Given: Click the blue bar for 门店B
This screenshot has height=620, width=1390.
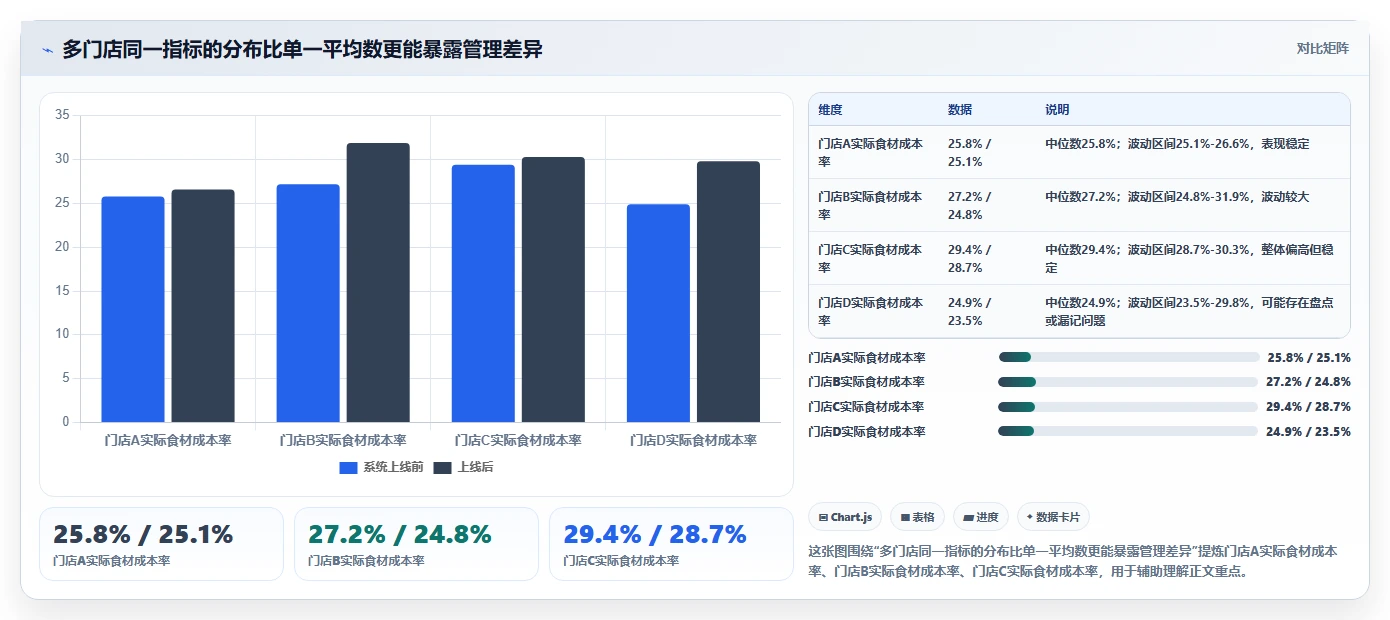Looking at the screenshot, I should tap(308, 303).
